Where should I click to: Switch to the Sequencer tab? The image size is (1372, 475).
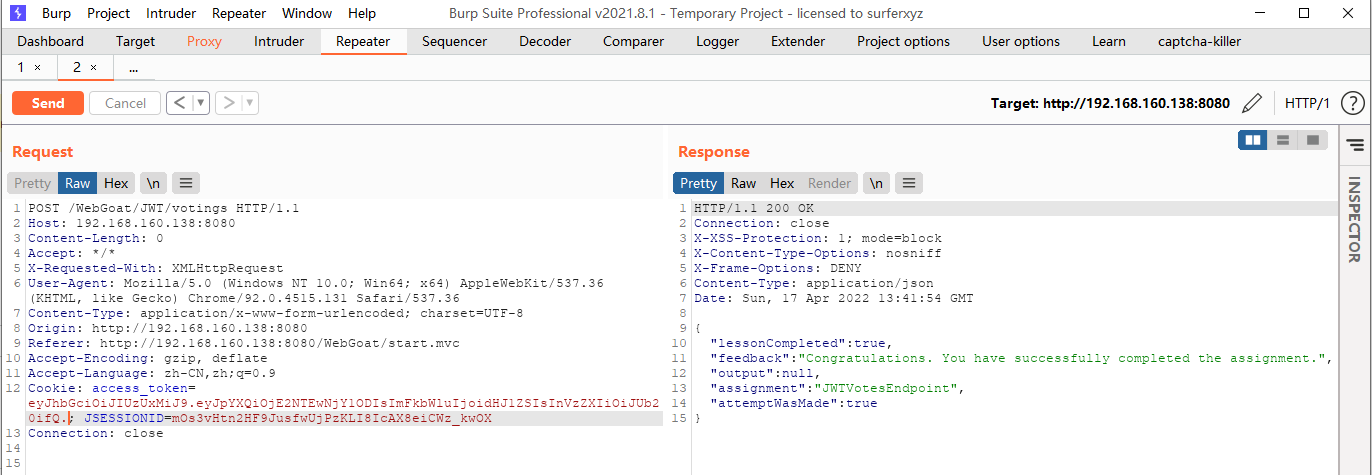click(454, 41)
